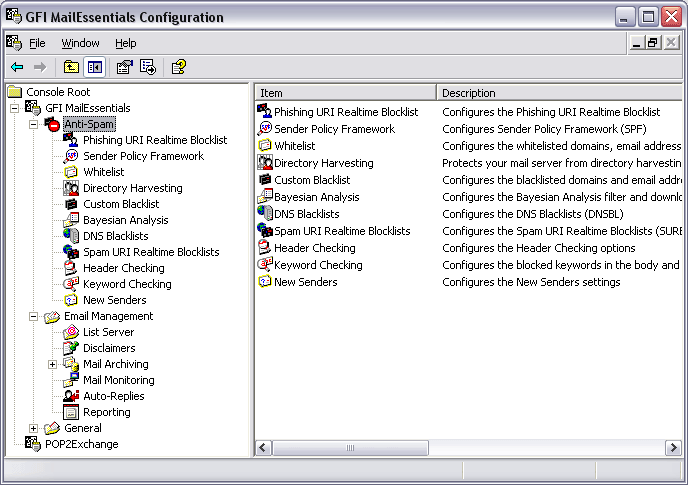Click New Senders icon in the tree
688x485 pixels.
71,300
